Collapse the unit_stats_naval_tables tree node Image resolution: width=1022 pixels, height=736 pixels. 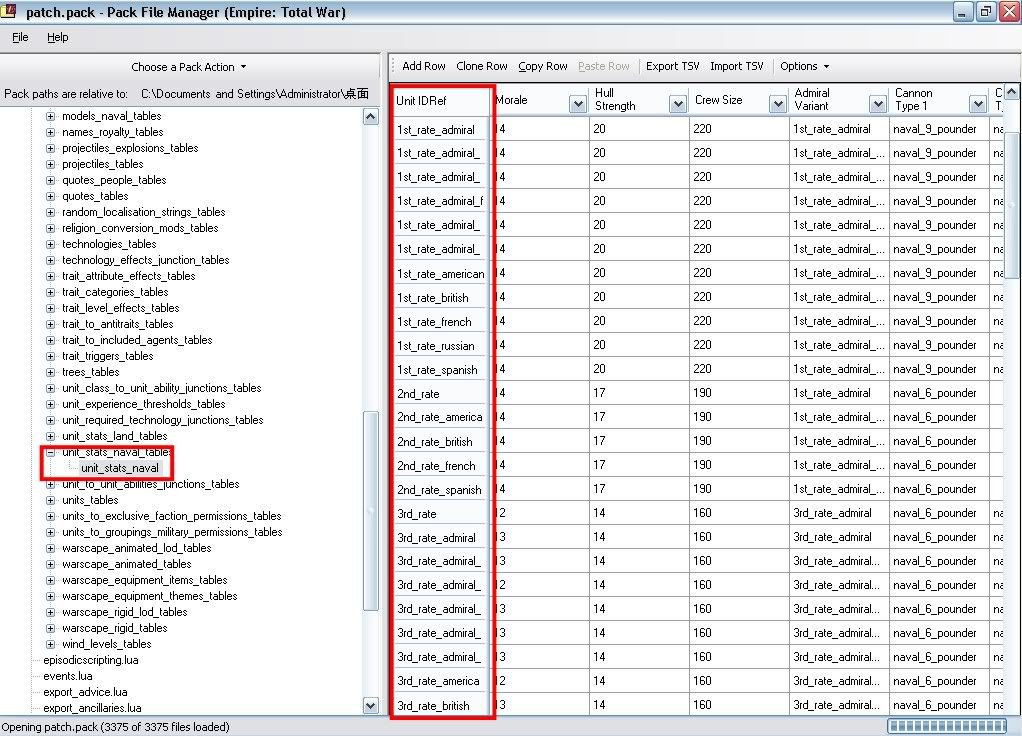click(51, 452)
